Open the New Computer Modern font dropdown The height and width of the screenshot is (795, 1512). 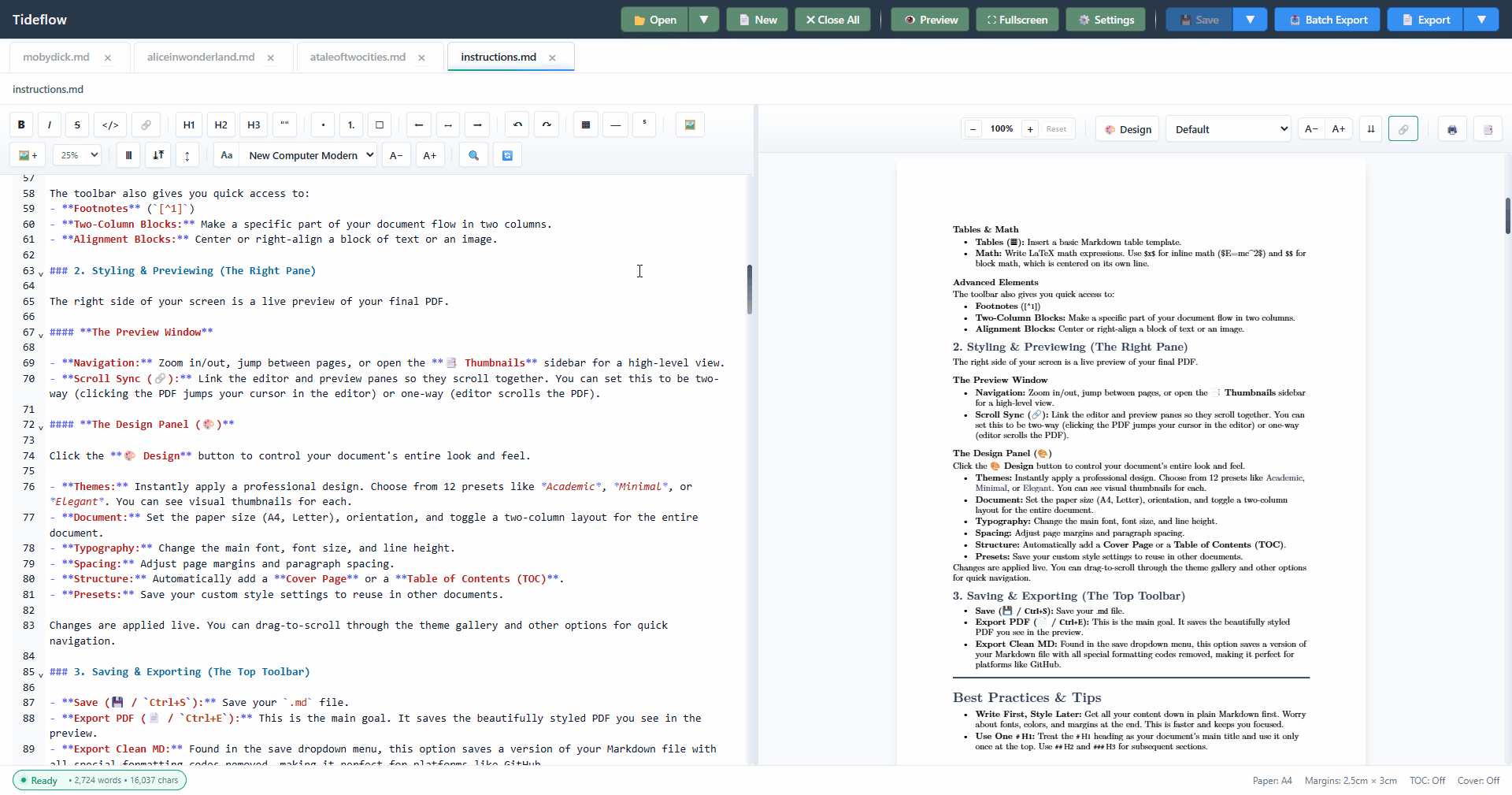(x=310, y=155)
